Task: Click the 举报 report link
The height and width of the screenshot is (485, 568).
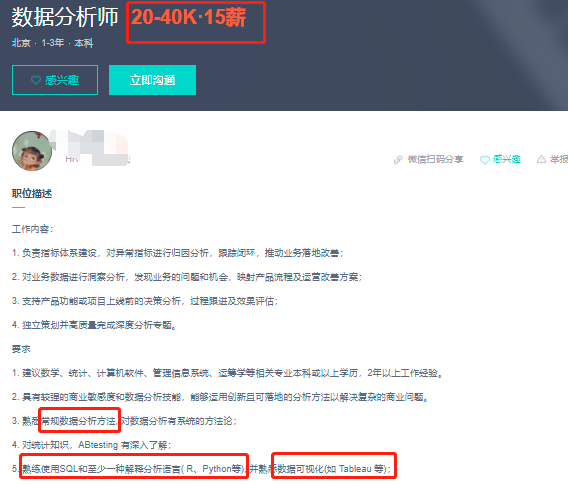Action: click(559, 159)
